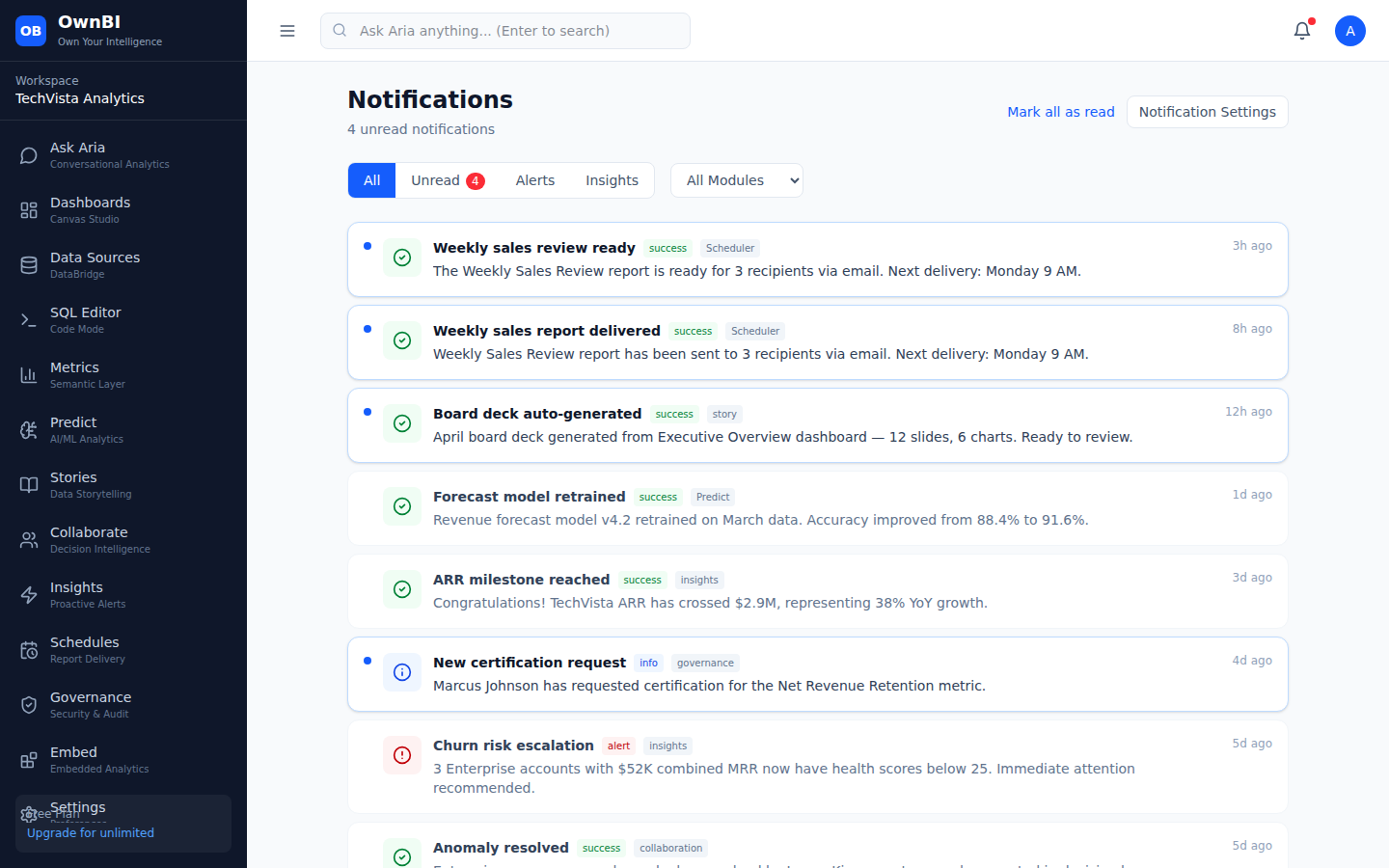
Task: Click ARR milestone reached title
Action: point(522,580)
